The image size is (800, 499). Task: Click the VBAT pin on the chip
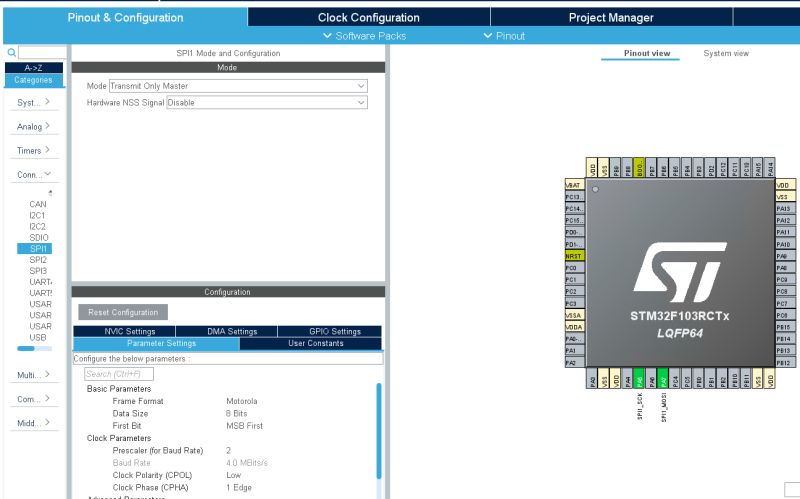coord(574,185)
